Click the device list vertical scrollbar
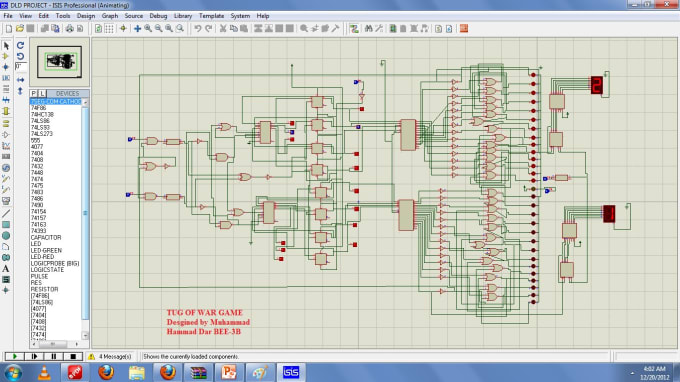The image size is (680, 382). pyautogui.click(x=85, y=212)
